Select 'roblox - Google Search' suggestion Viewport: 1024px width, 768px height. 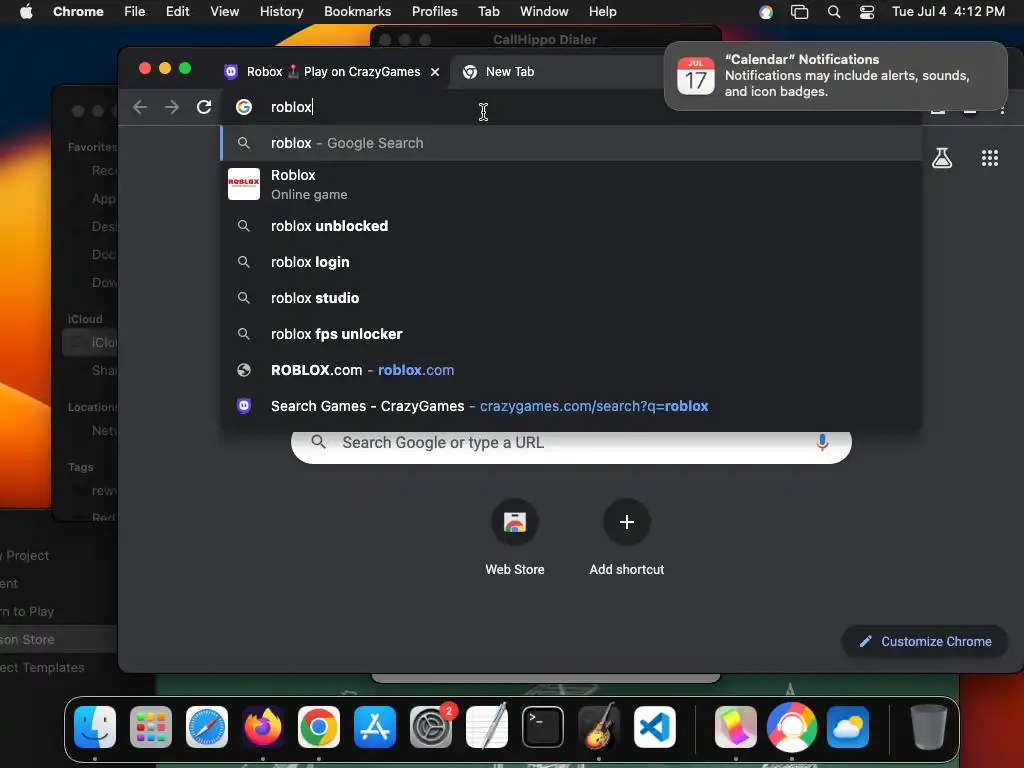pyautogui.click(x=571, y=143)
